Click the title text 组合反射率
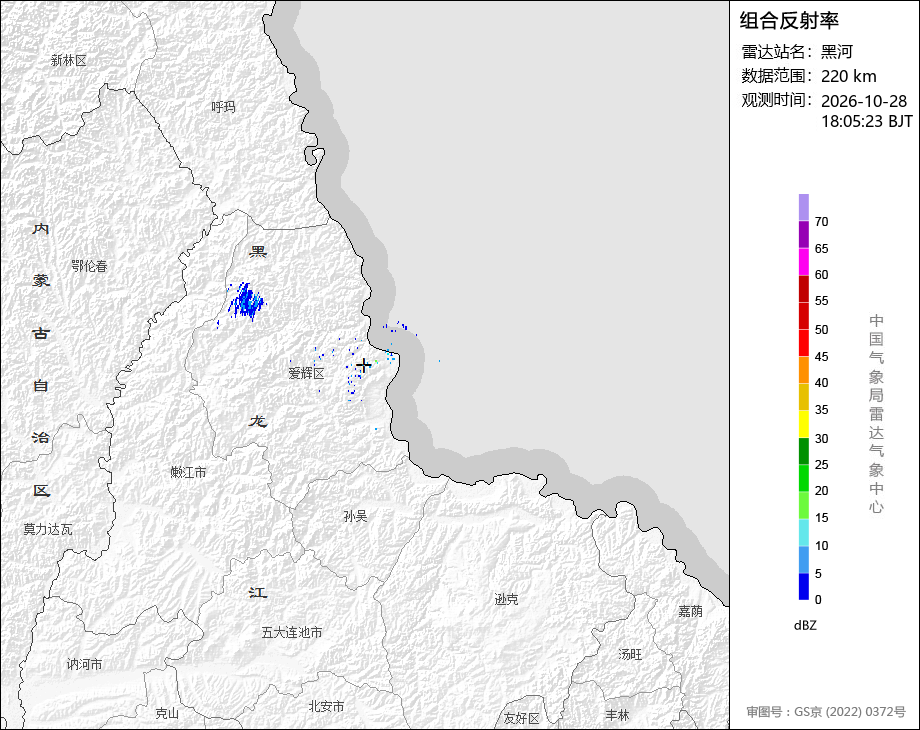 tap(789, 21)
